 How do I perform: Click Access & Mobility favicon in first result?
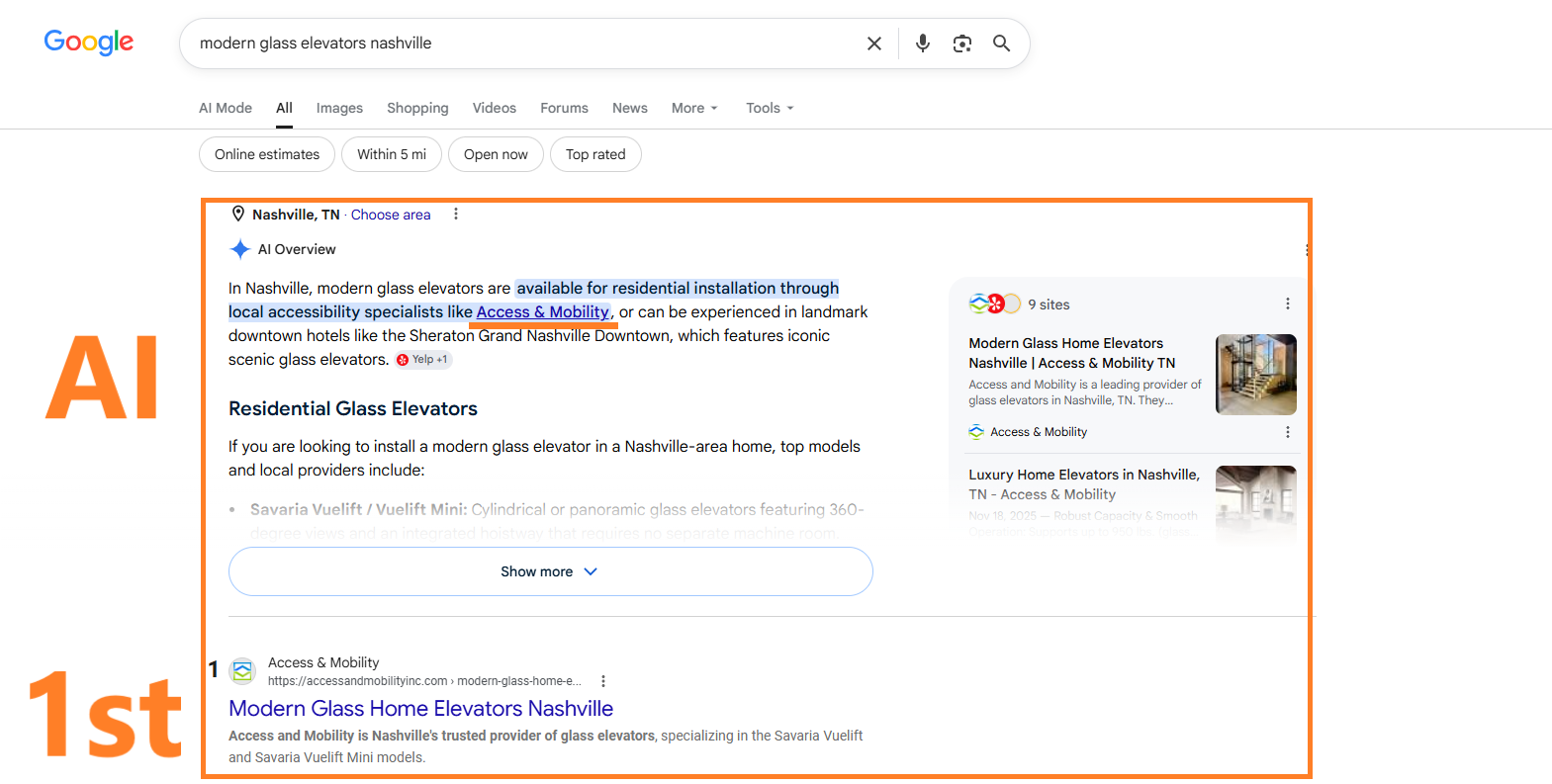[242, 671]
